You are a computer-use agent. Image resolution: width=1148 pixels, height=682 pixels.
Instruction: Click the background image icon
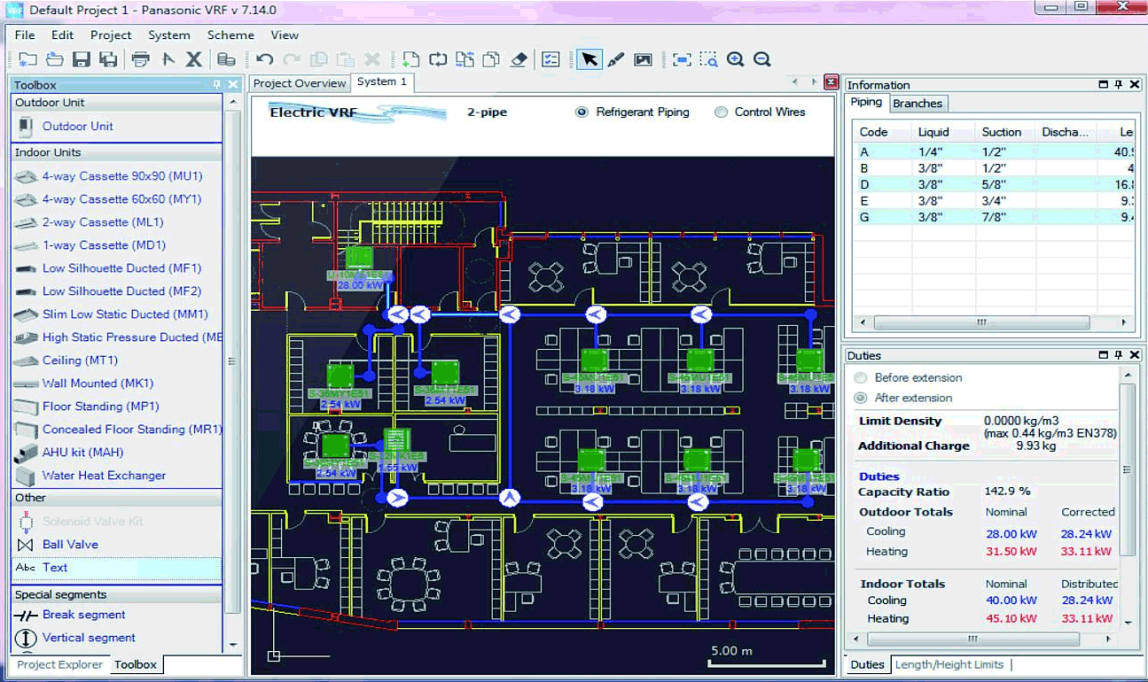click(x=643, y=59)
